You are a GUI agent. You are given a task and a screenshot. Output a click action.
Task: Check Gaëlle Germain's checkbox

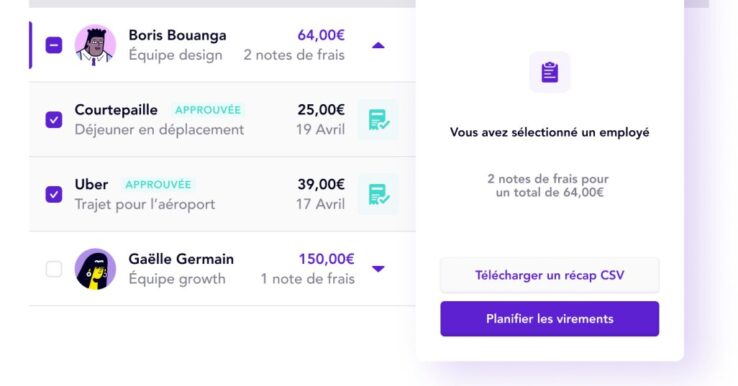pyautogui.click(x=54, y=269)
